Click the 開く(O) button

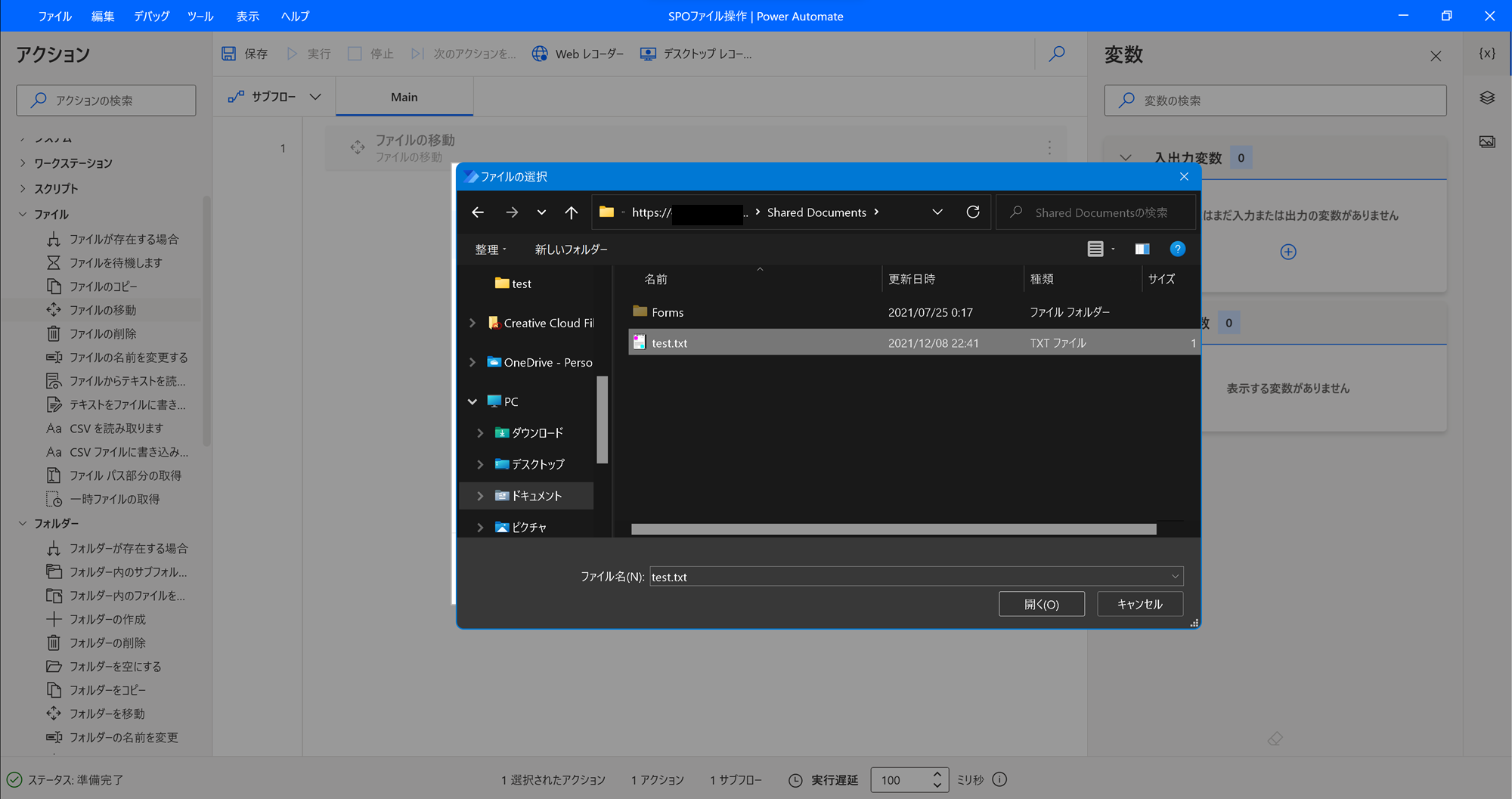[1042, 604]
